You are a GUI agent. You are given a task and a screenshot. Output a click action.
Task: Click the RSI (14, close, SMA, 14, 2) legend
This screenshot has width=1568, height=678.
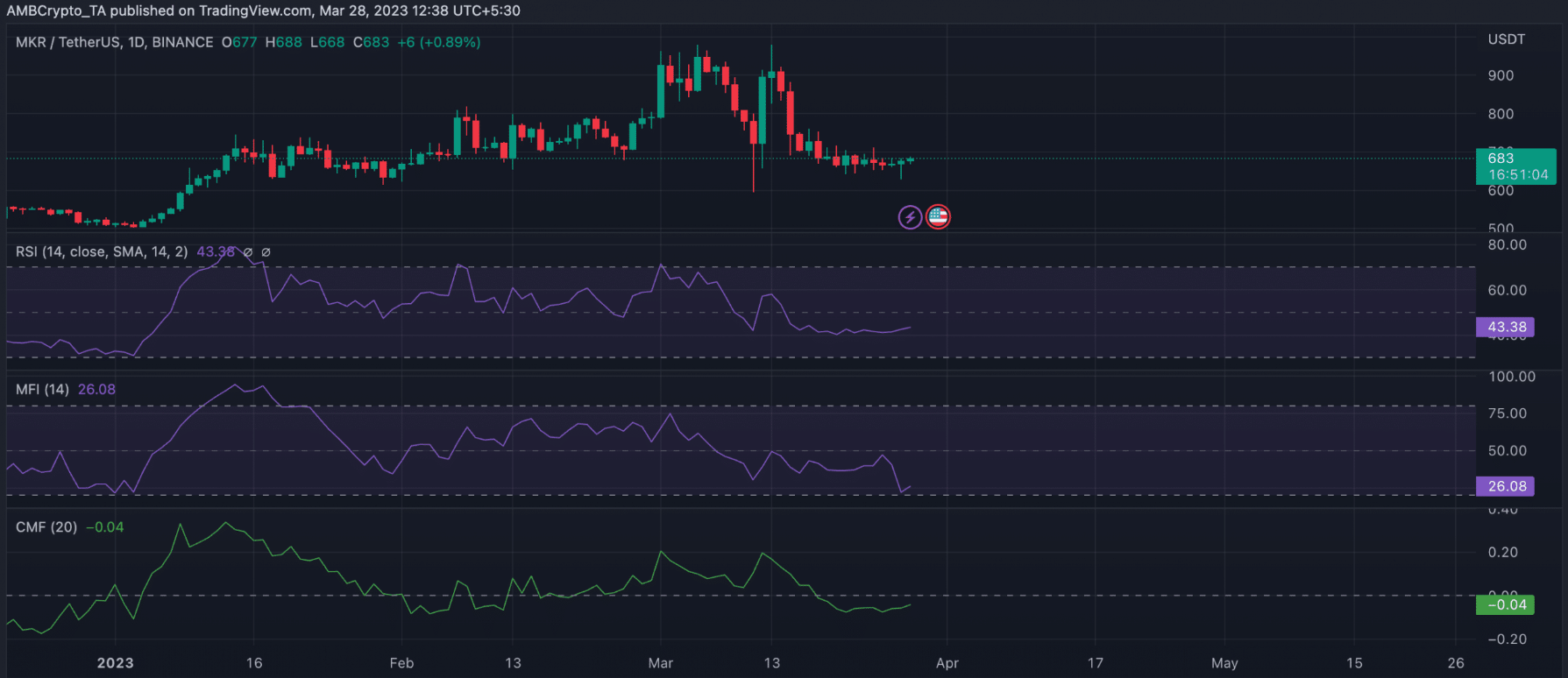[x=102, y=251]
